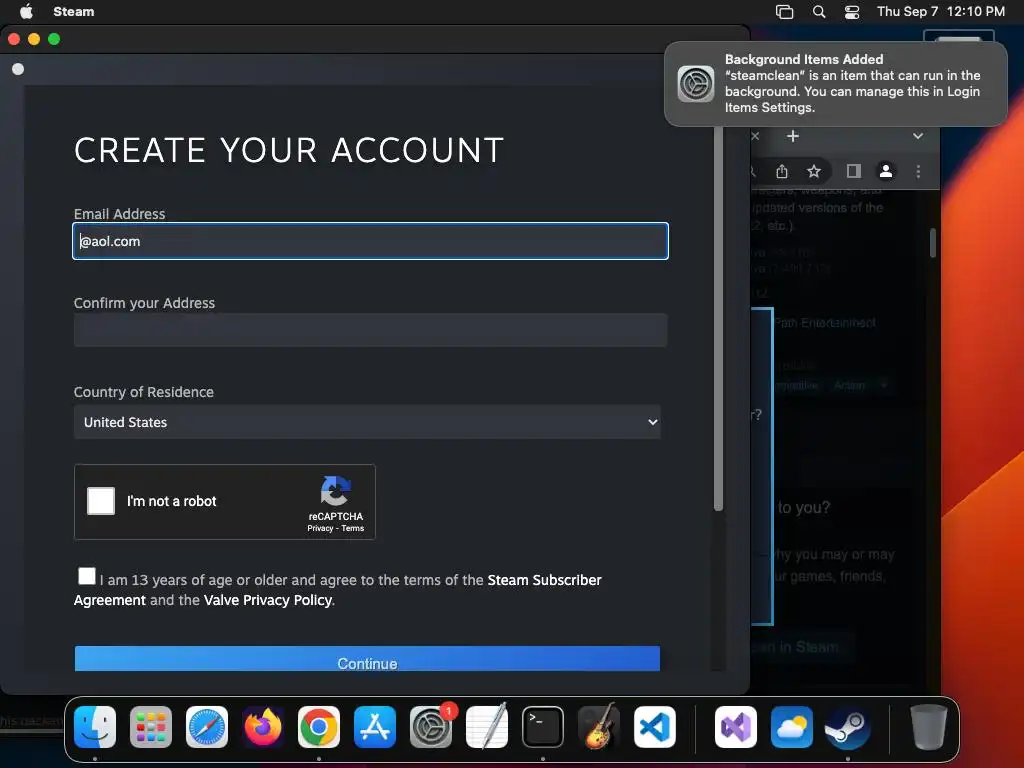Click the Stage Manager menu bar icon
1024x768 pixels.
coord(784,12)
